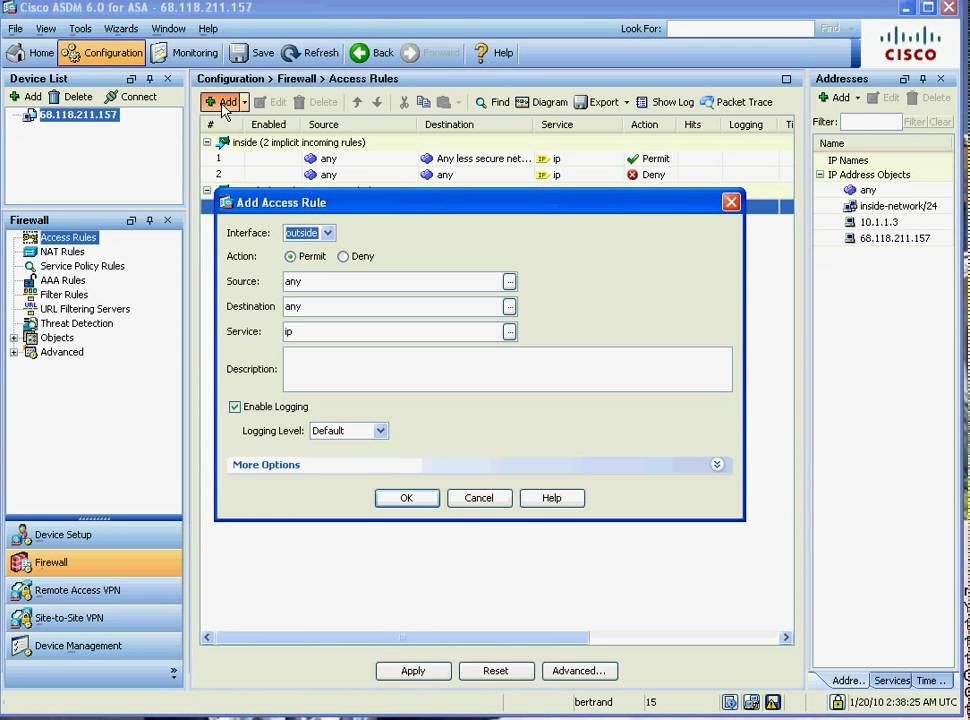Open the Interface dropdown

[x=328, y=233]
